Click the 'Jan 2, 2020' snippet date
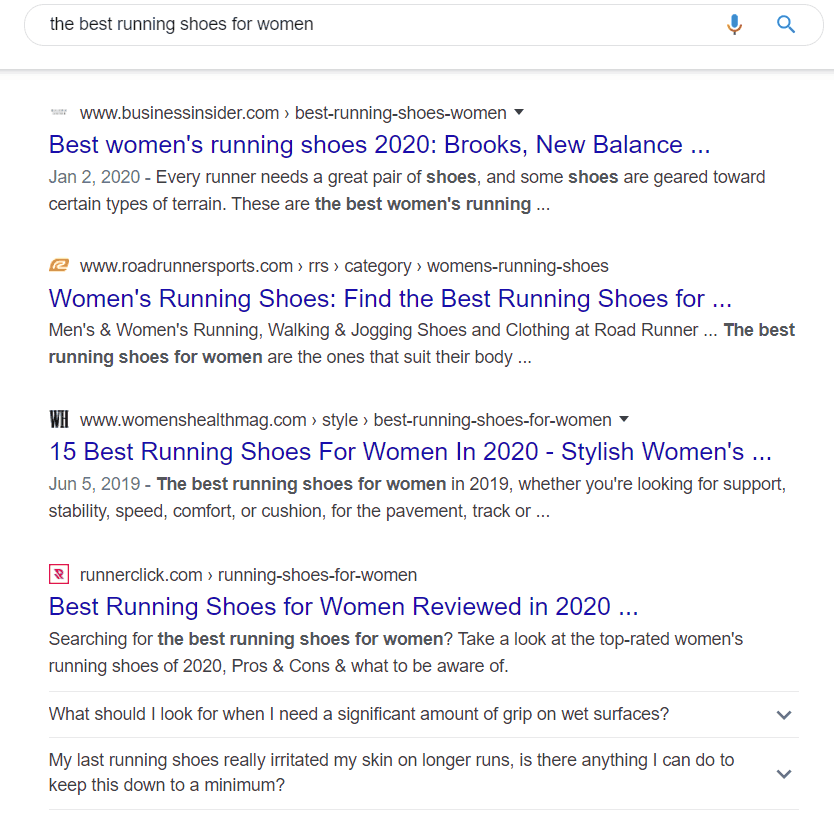The image size is (834, 824). pos(94,177)
